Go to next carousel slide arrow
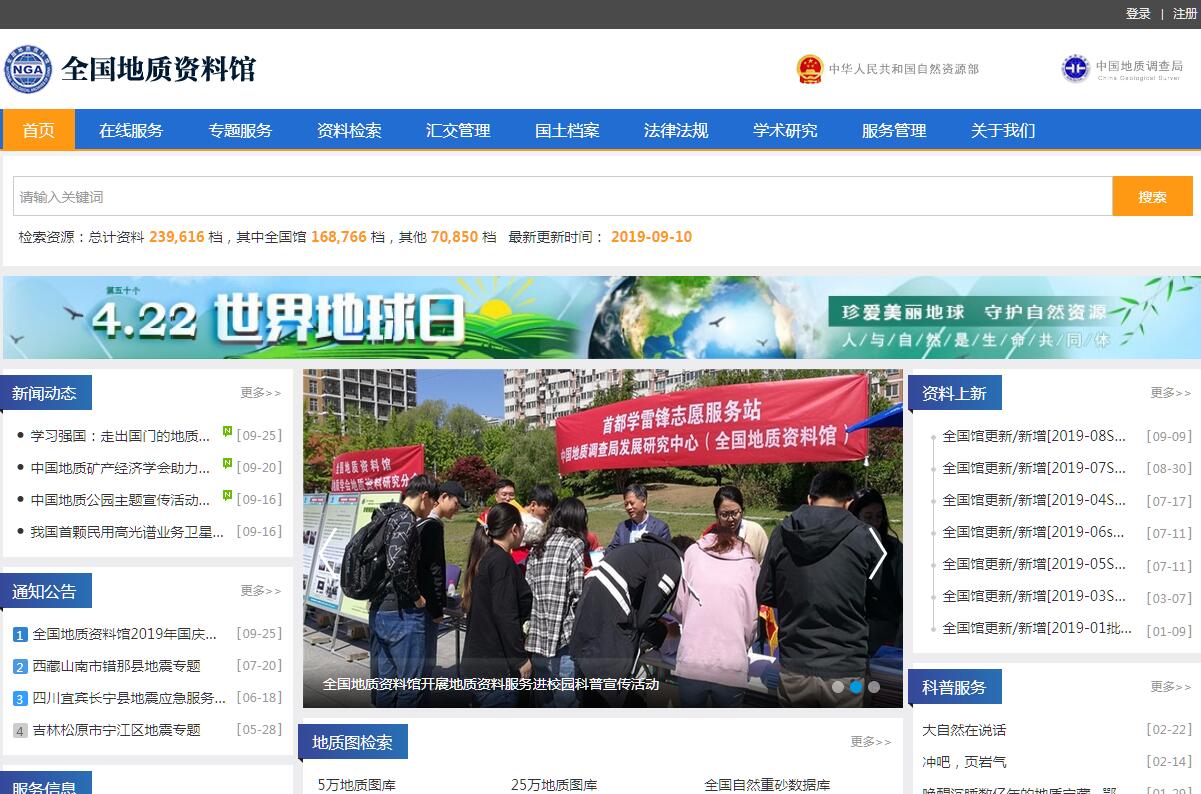The height and width of the screenshot is (794, 1201). [x=877, y=553]
